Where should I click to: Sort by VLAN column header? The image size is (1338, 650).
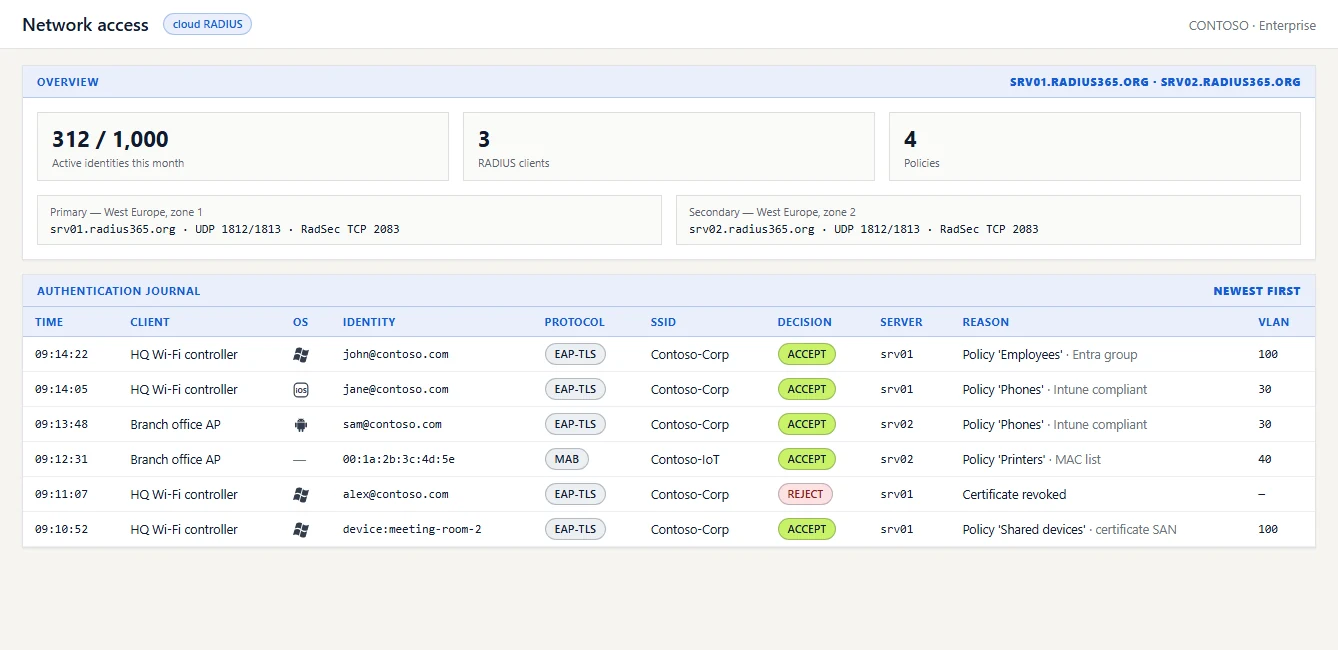coord(1274,322)
